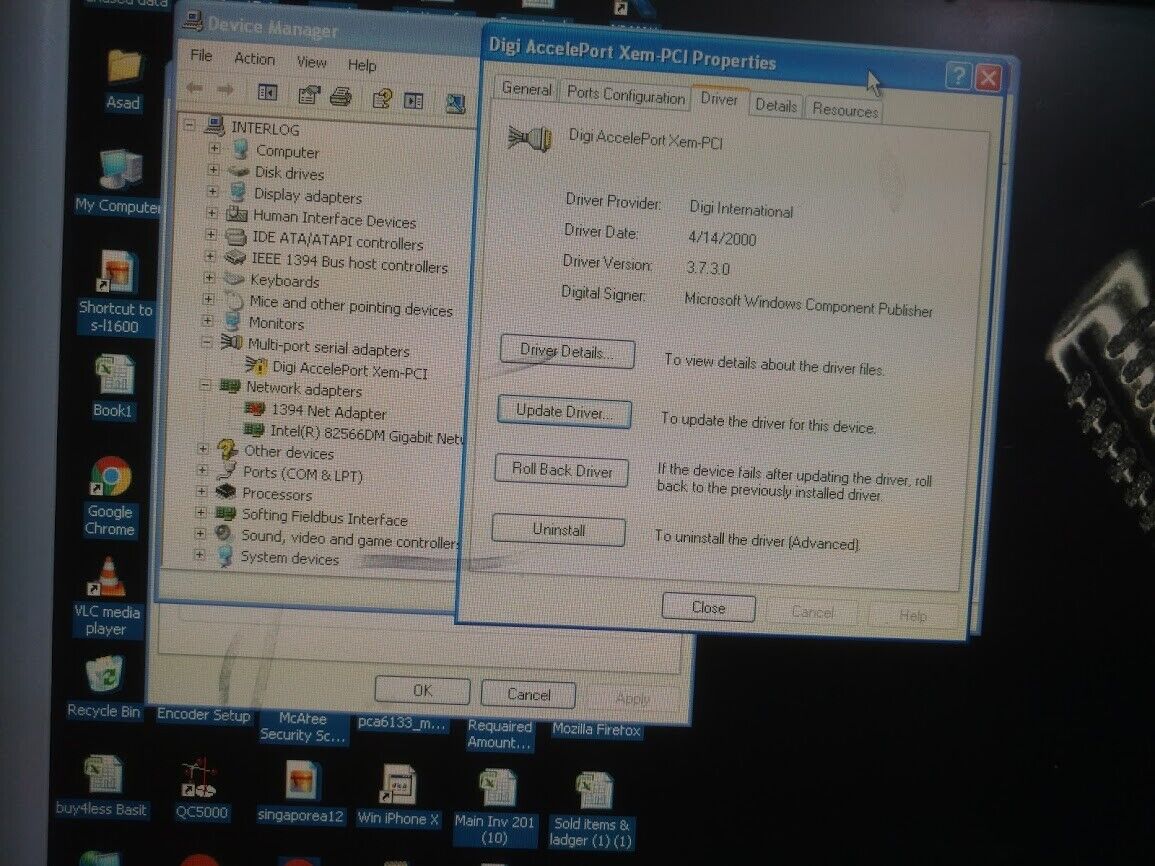This screenshot has width=1155, height=866.
Task: Select the Main Inv 201 (10) icon
Action: (x=494, y=807)
